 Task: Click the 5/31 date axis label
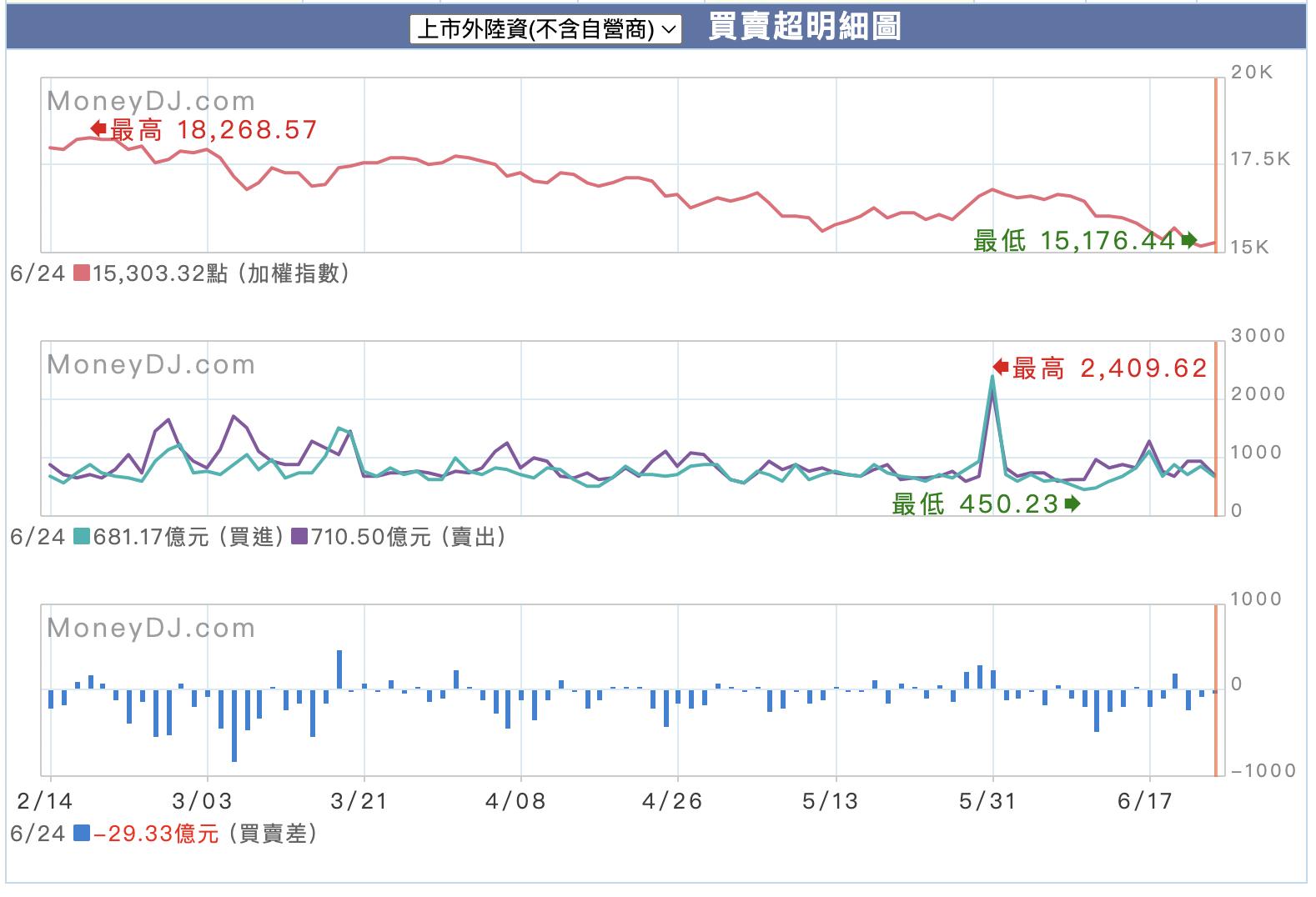pos(987,801)
